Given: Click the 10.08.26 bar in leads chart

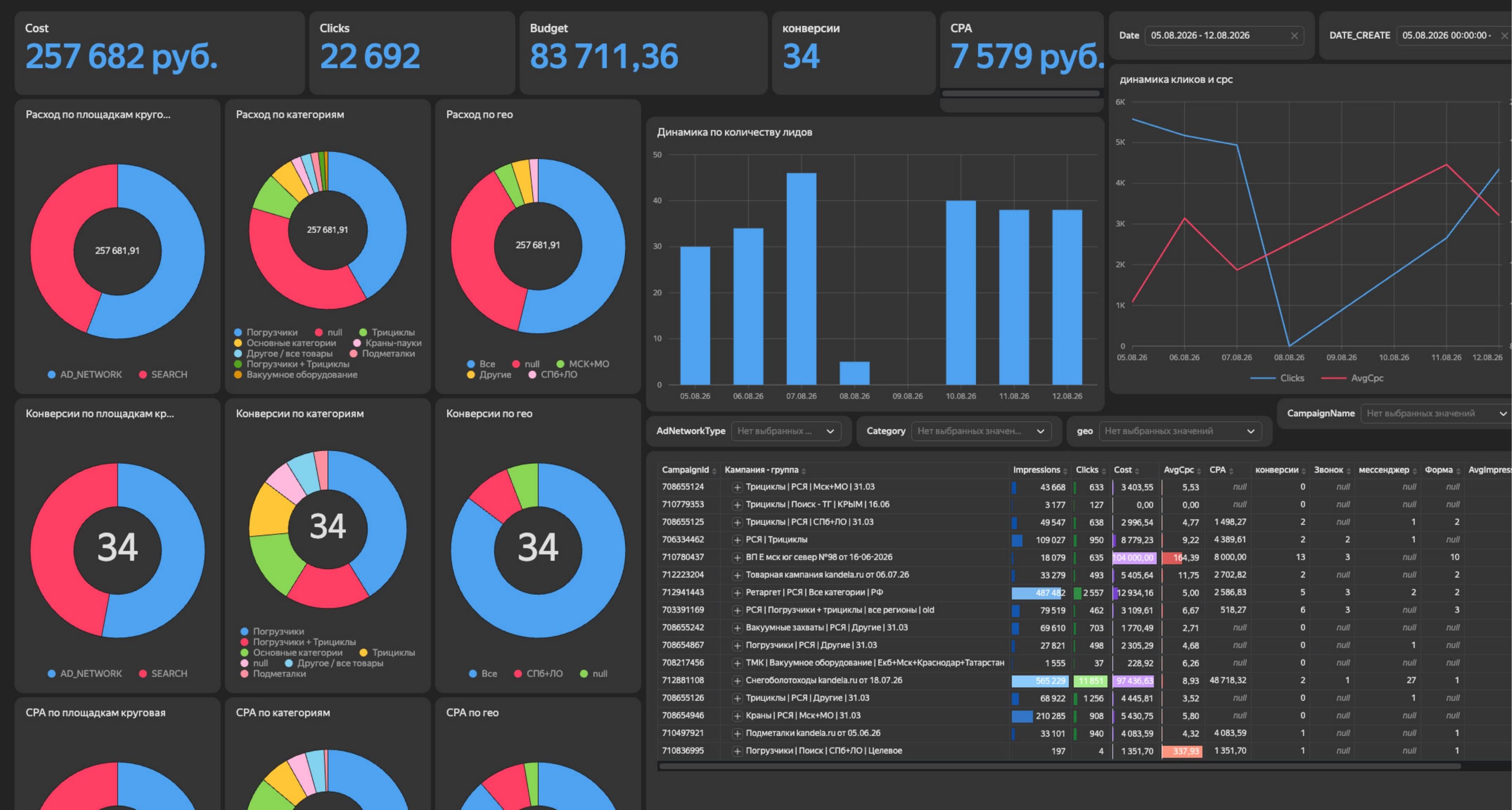Looking at the screenshot, I should pyautogui.click(x=961, y=293).
